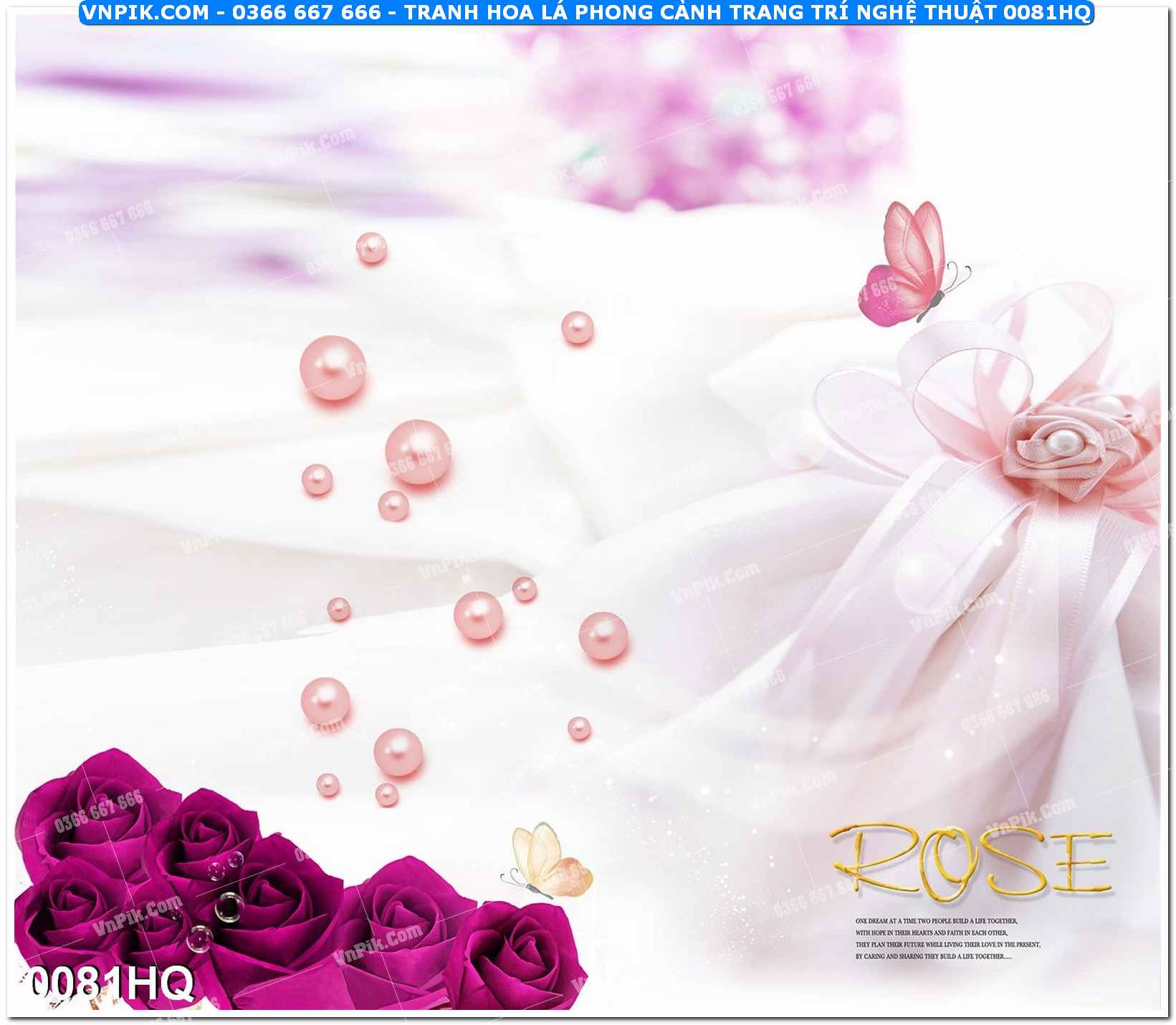The image size is (1176, 1025).
Task: Click the VNPIK.COM title banner text
Action: (x=586, y=12)
